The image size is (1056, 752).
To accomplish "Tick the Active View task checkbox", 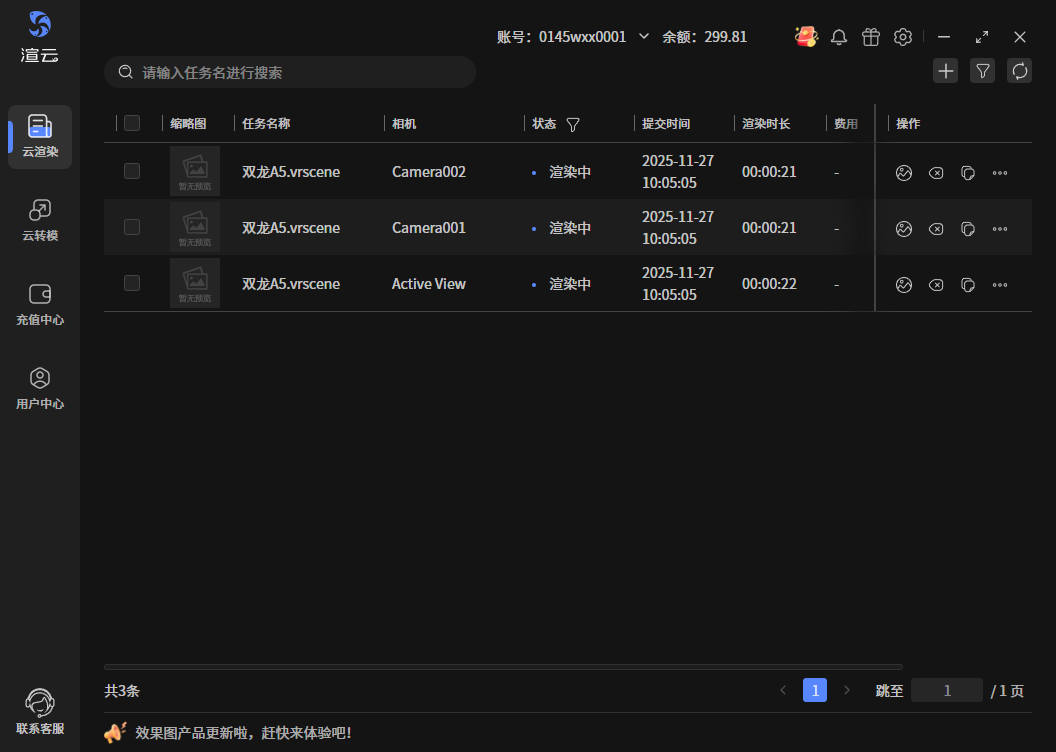I will tap(132, 284).
